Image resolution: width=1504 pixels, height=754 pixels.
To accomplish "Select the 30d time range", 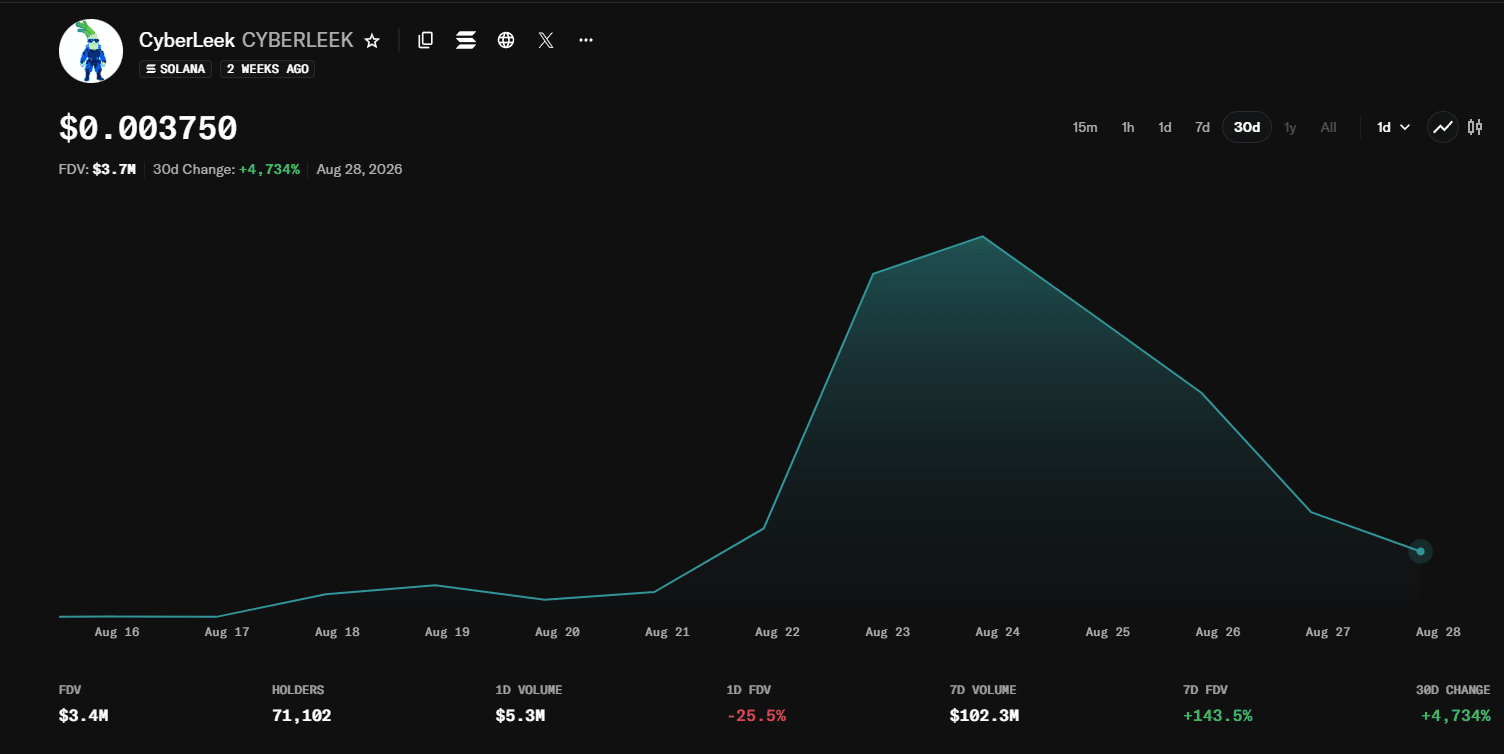I will 1247,127.
